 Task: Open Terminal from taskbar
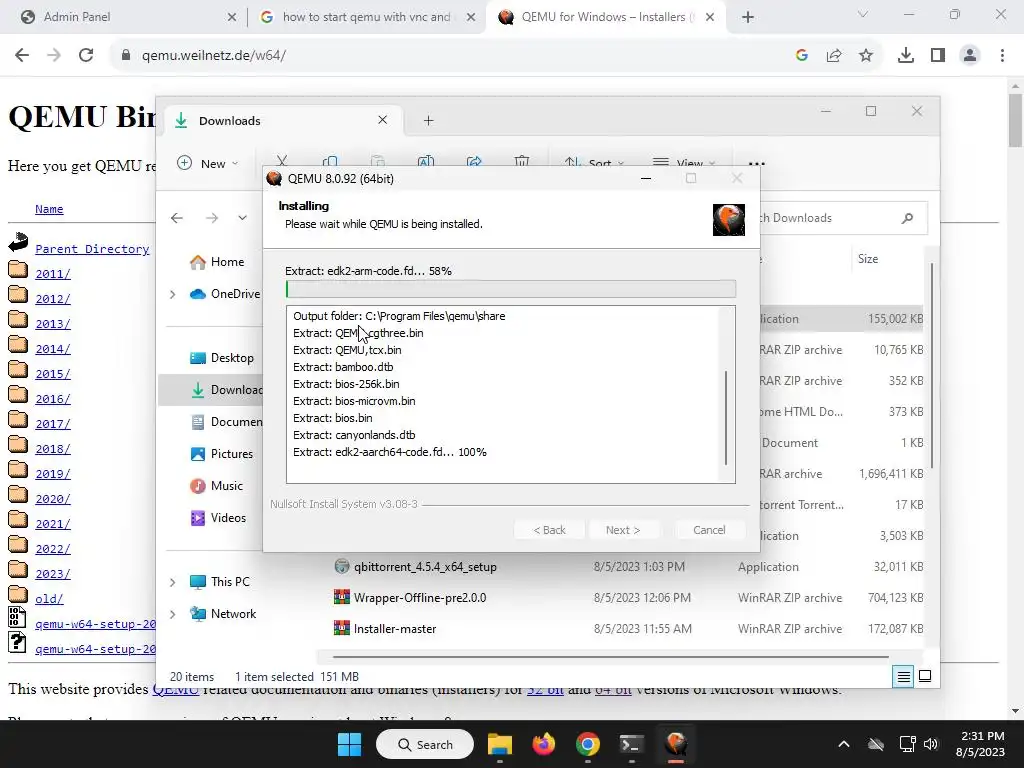[x=632, y=744]
